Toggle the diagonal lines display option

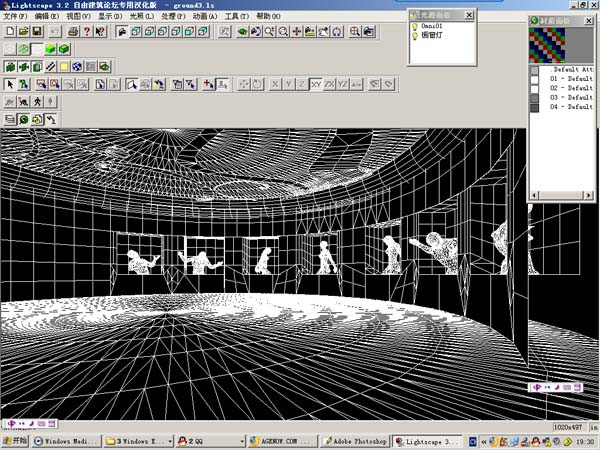[x=51, y=67]
